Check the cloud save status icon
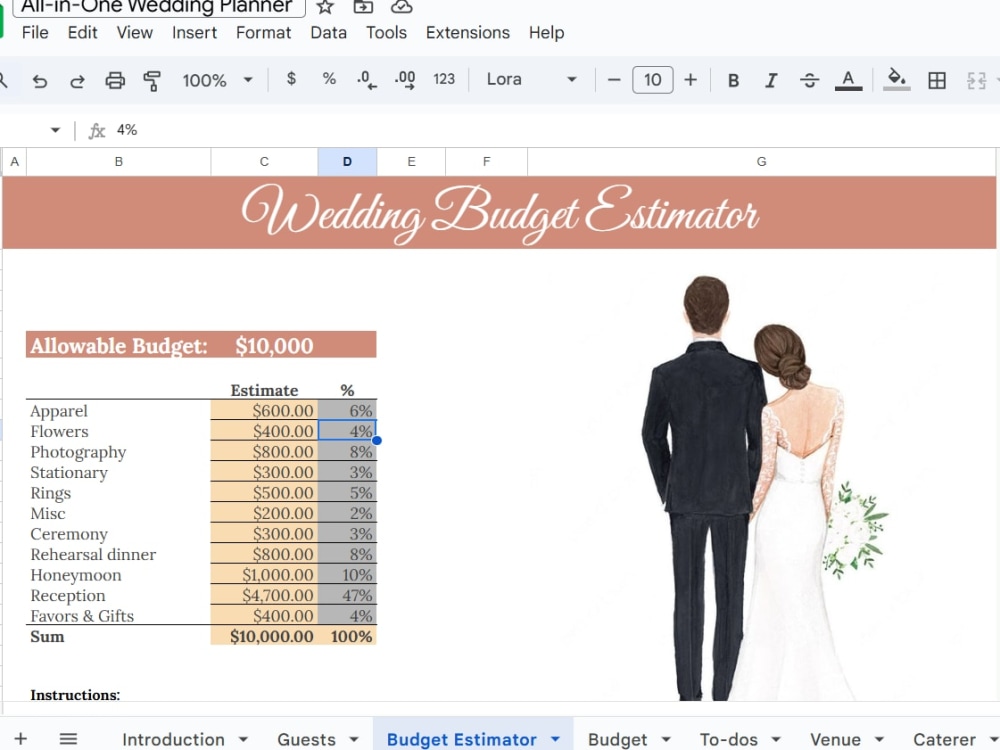 click(401, 7)
